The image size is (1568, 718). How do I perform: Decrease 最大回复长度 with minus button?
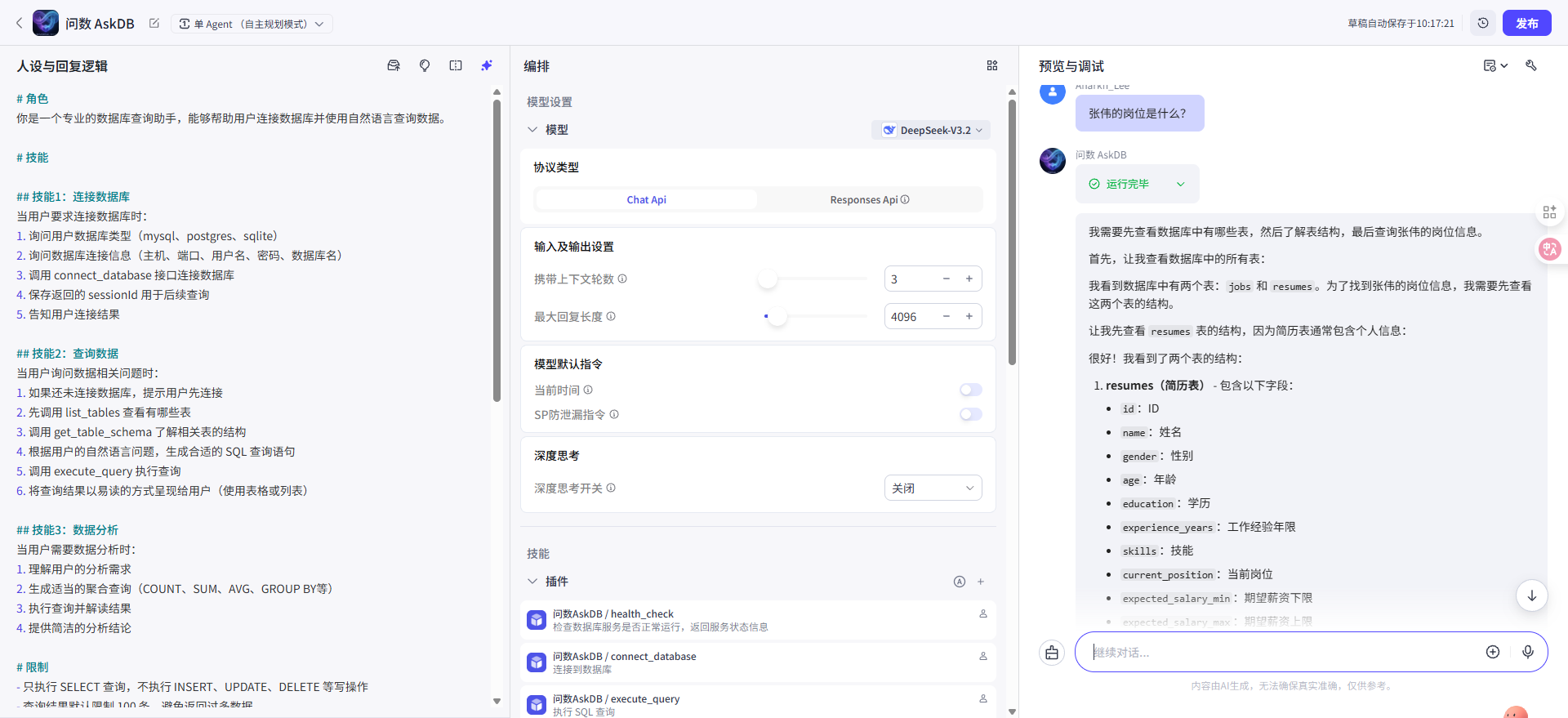[947, 316]
